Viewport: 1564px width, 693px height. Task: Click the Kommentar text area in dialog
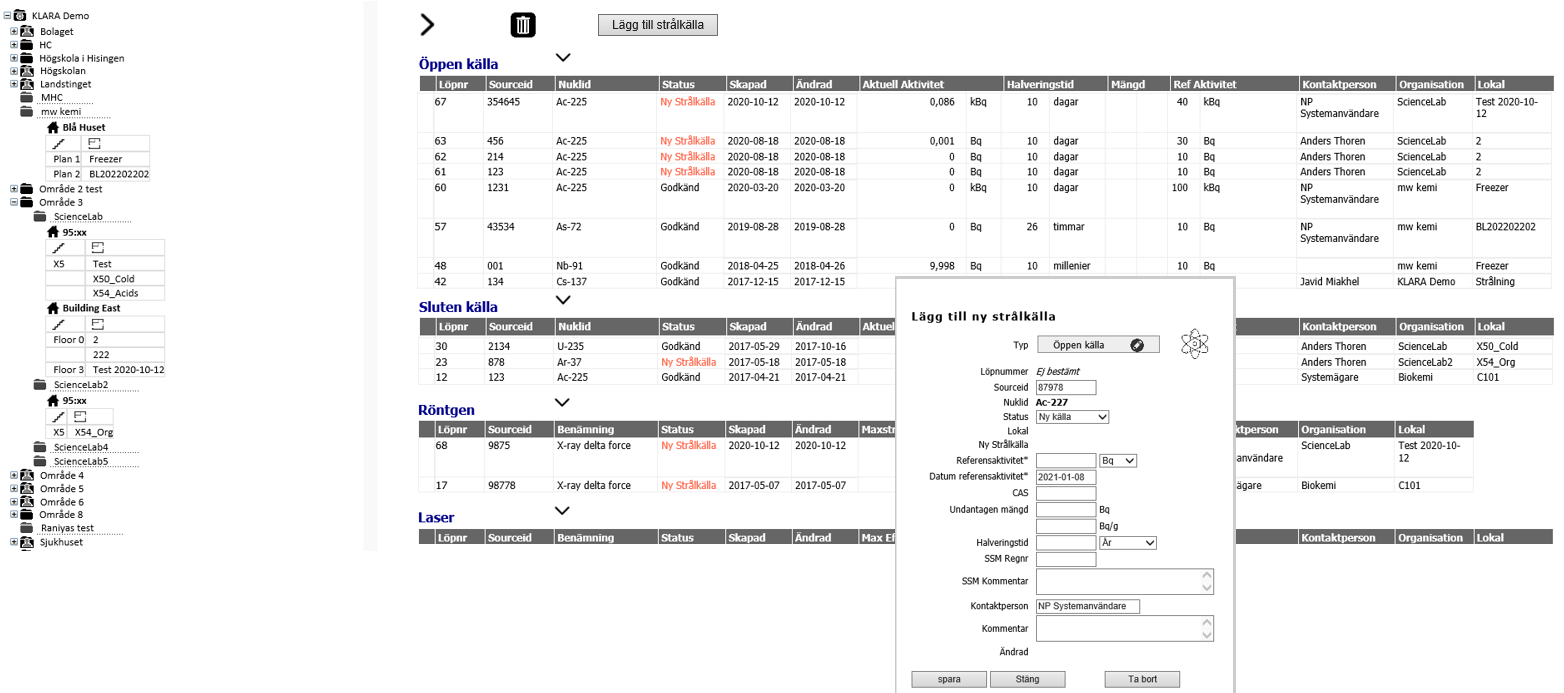point(1125,628)
